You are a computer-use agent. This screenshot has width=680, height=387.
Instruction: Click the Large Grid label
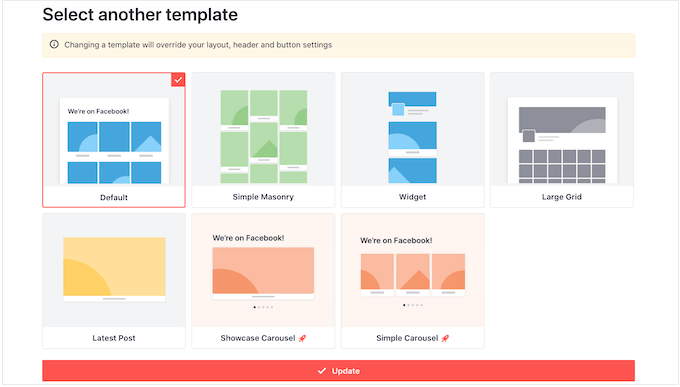click(562, 197)
